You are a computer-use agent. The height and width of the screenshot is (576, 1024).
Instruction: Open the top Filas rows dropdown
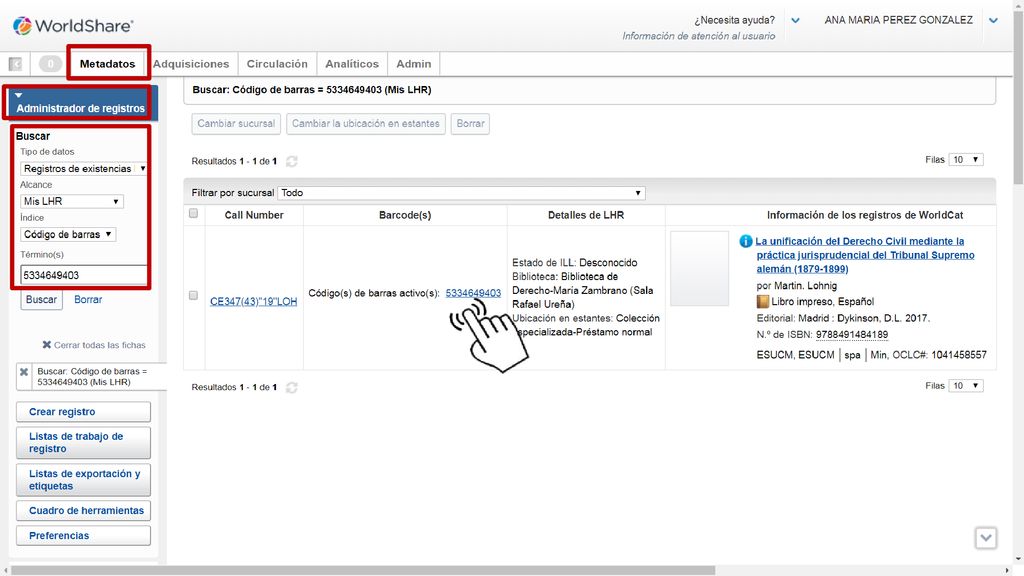click(966, 159)
